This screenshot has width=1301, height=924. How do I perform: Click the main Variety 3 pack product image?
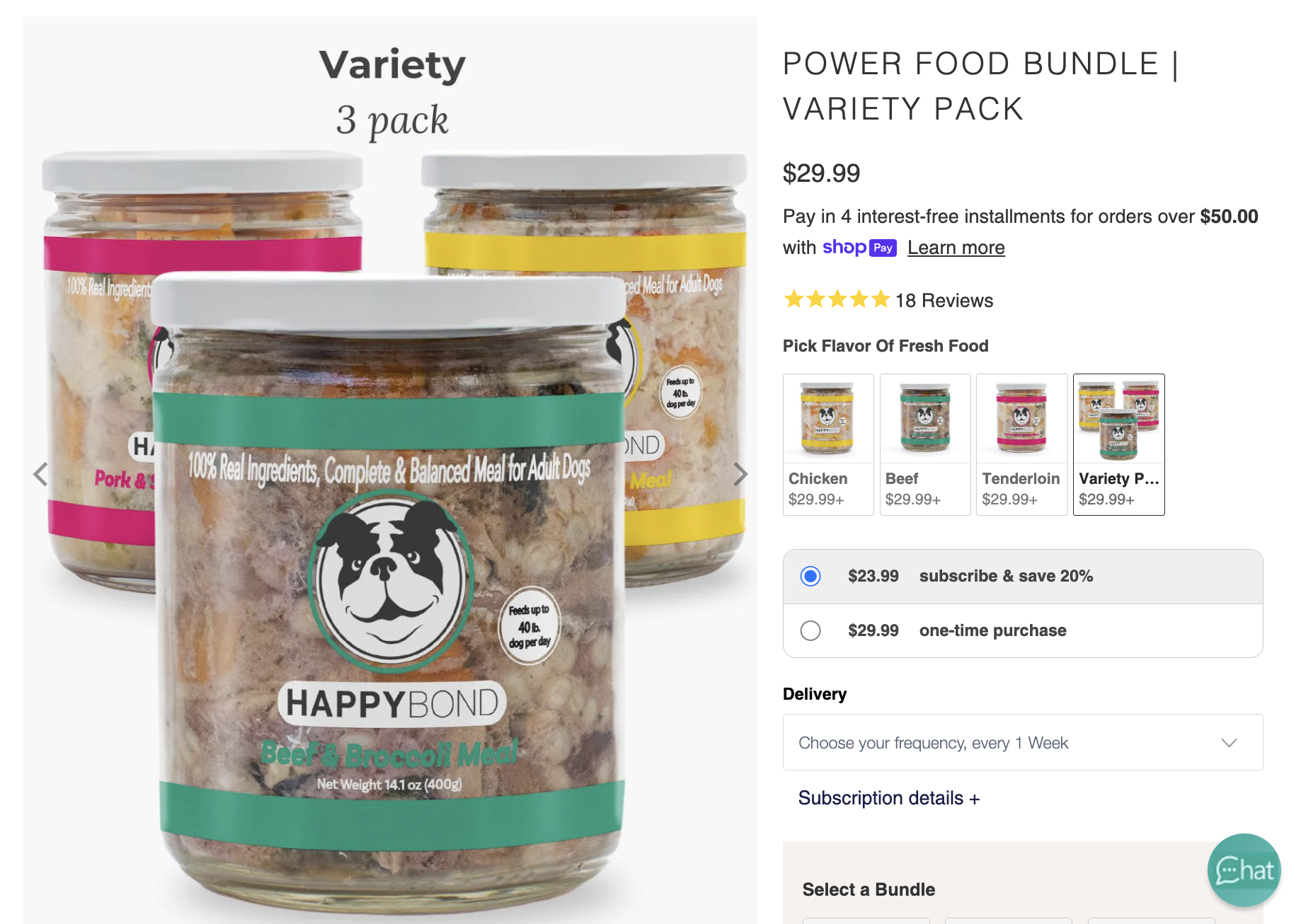point(391,470)
